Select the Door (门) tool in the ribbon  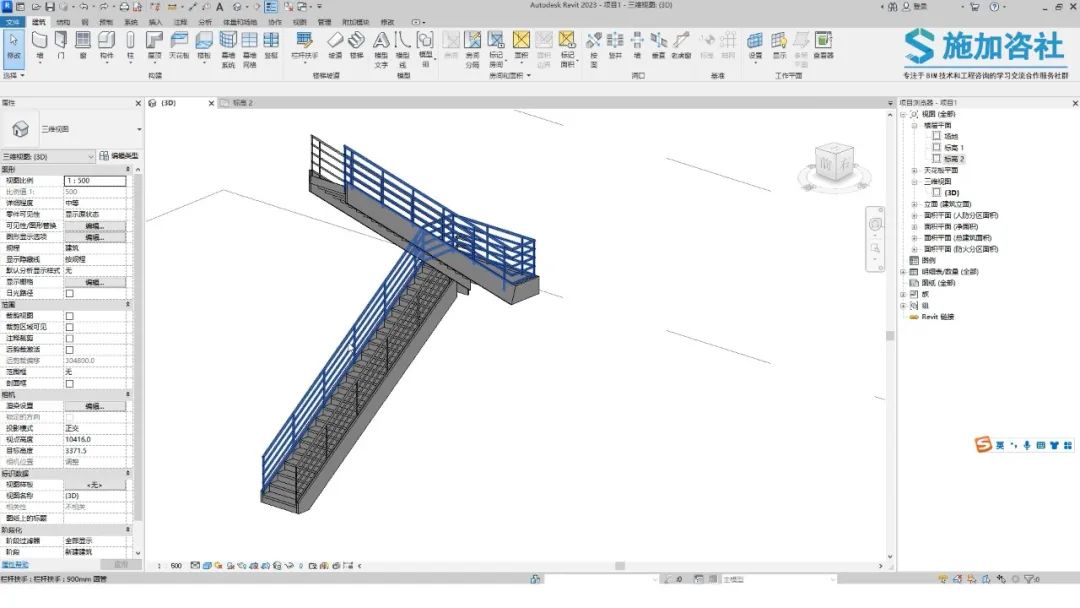click(x=61, y=45)
